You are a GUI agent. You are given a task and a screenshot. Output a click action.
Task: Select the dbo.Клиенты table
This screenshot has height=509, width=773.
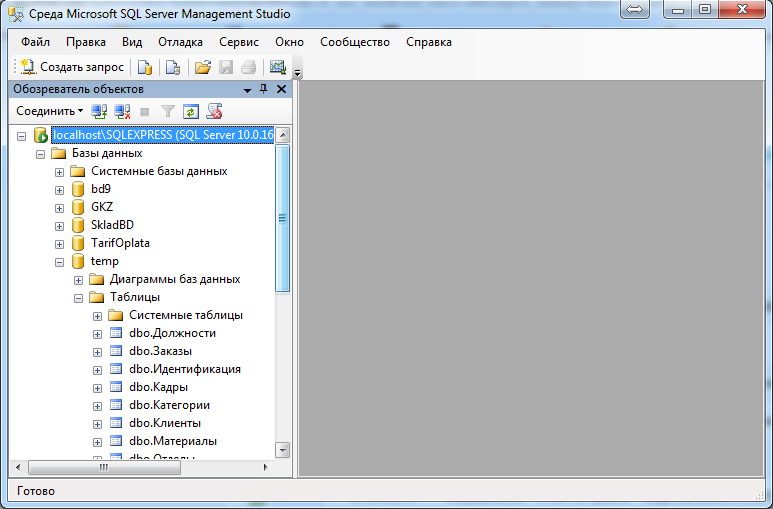click(x=165, y=423)
